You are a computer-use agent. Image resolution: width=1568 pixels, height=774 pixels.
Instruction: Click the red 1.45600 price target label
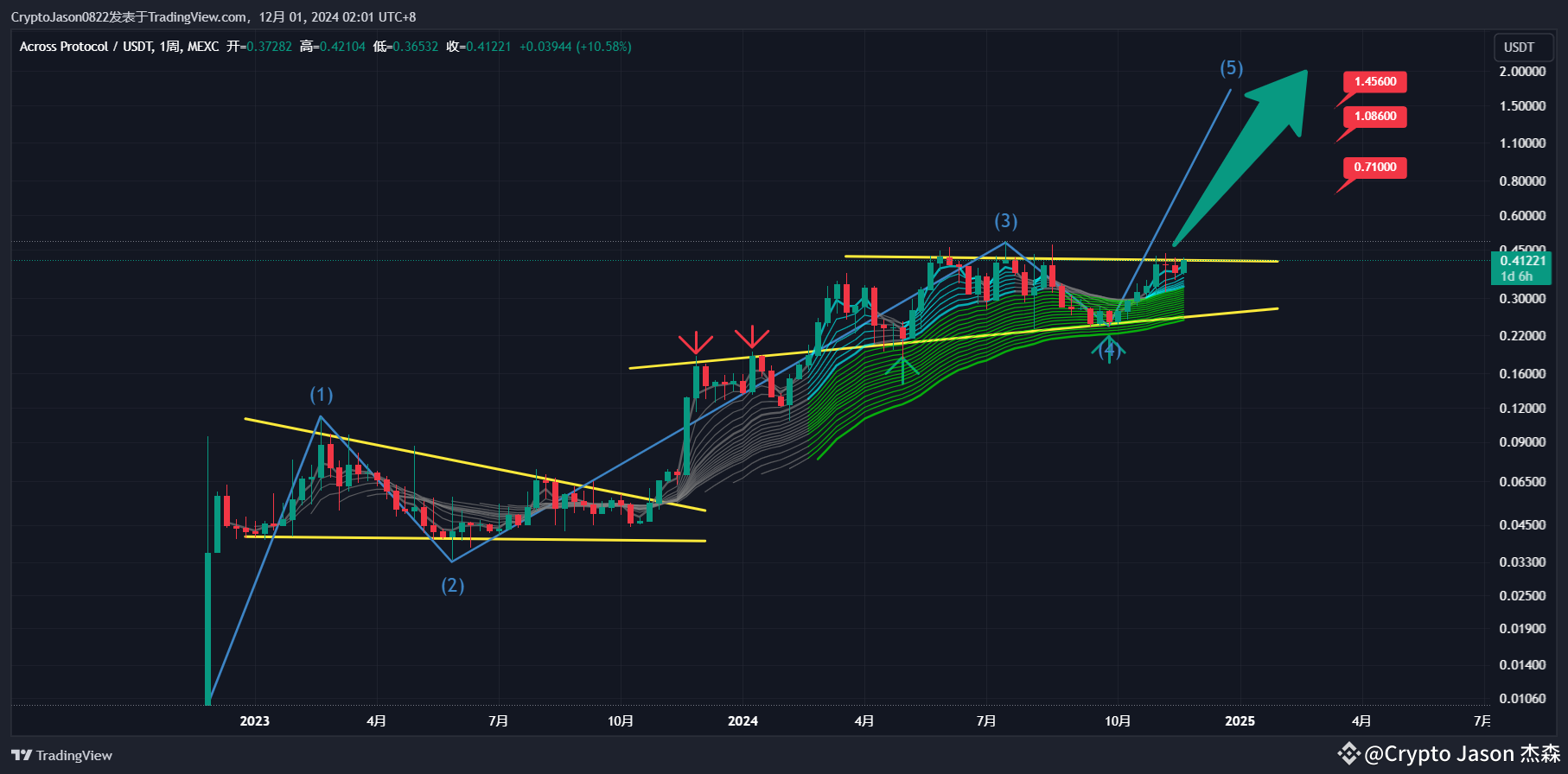(x=1375, y=82)
